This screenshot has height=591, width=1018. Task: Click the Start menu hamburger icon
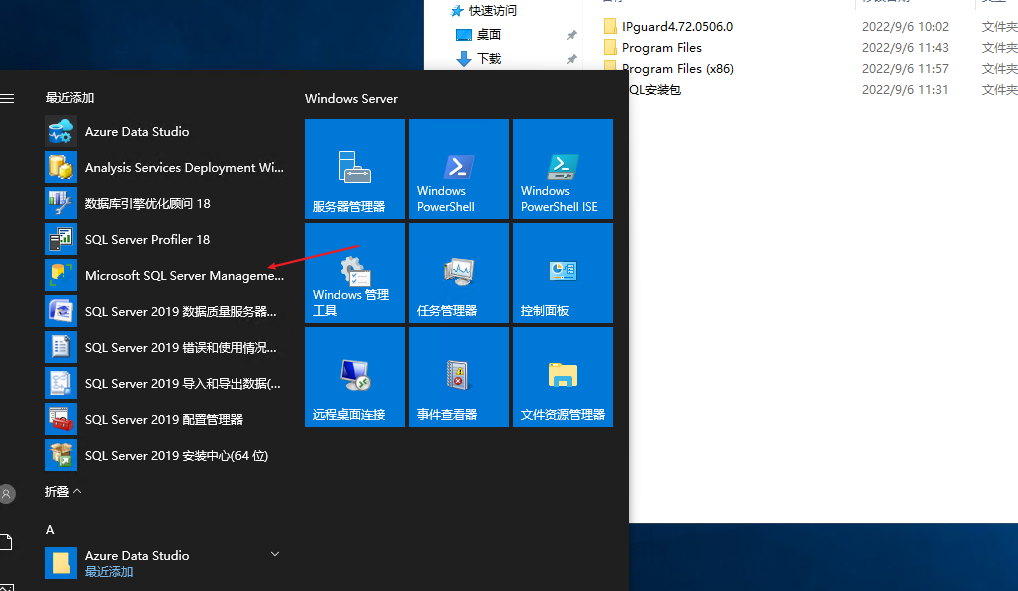[6, 99]
